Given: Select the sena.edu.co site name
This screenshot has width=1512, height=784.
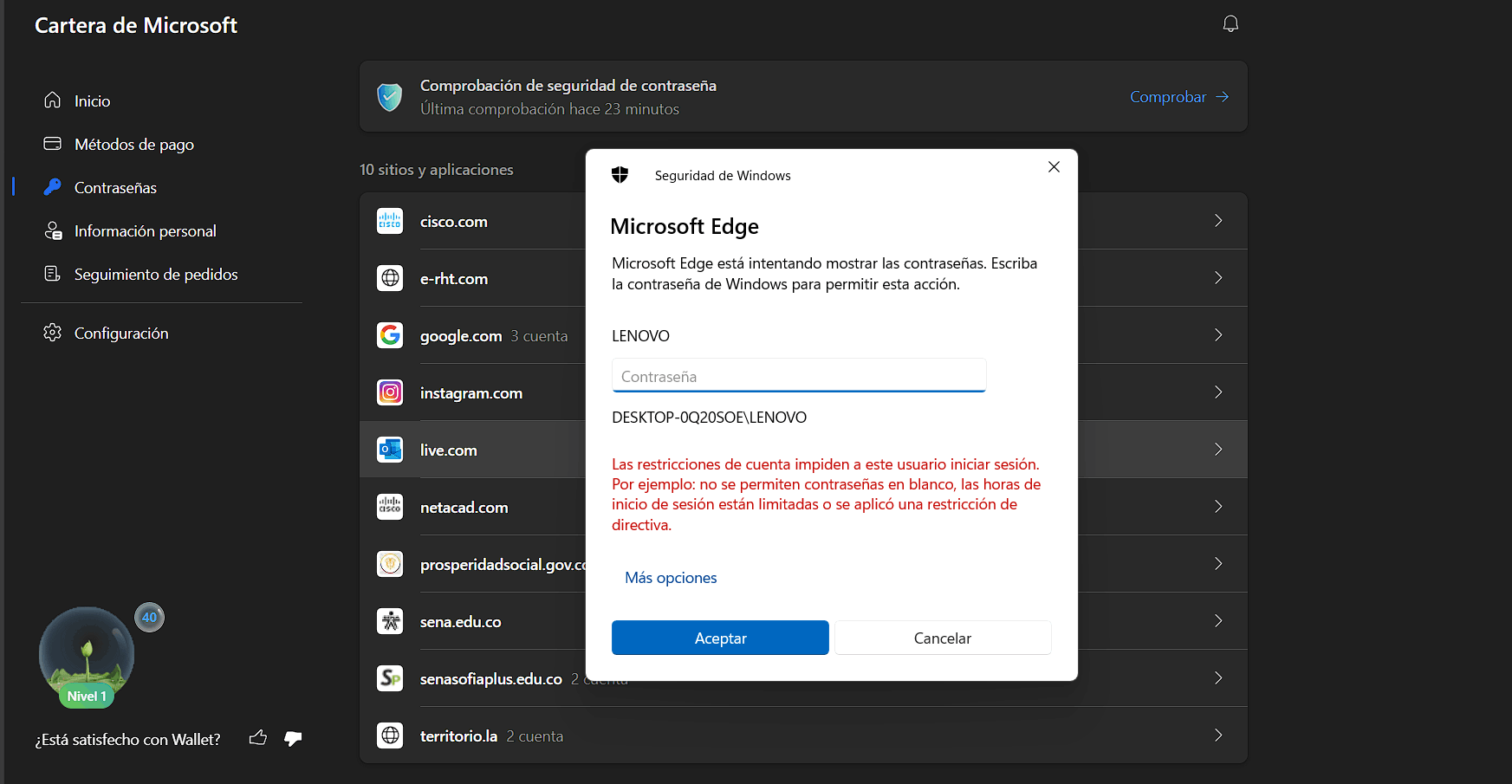Looking at the screenshot, I should 461,622.
